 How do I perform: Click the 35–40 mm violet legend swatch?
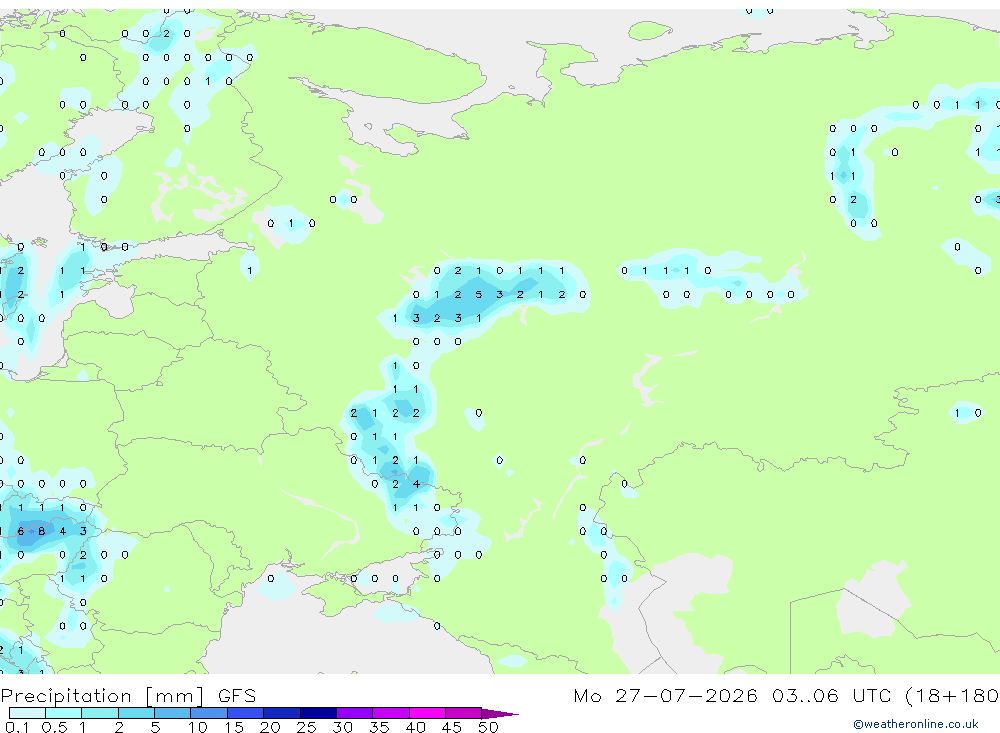(x=391, y=713)
